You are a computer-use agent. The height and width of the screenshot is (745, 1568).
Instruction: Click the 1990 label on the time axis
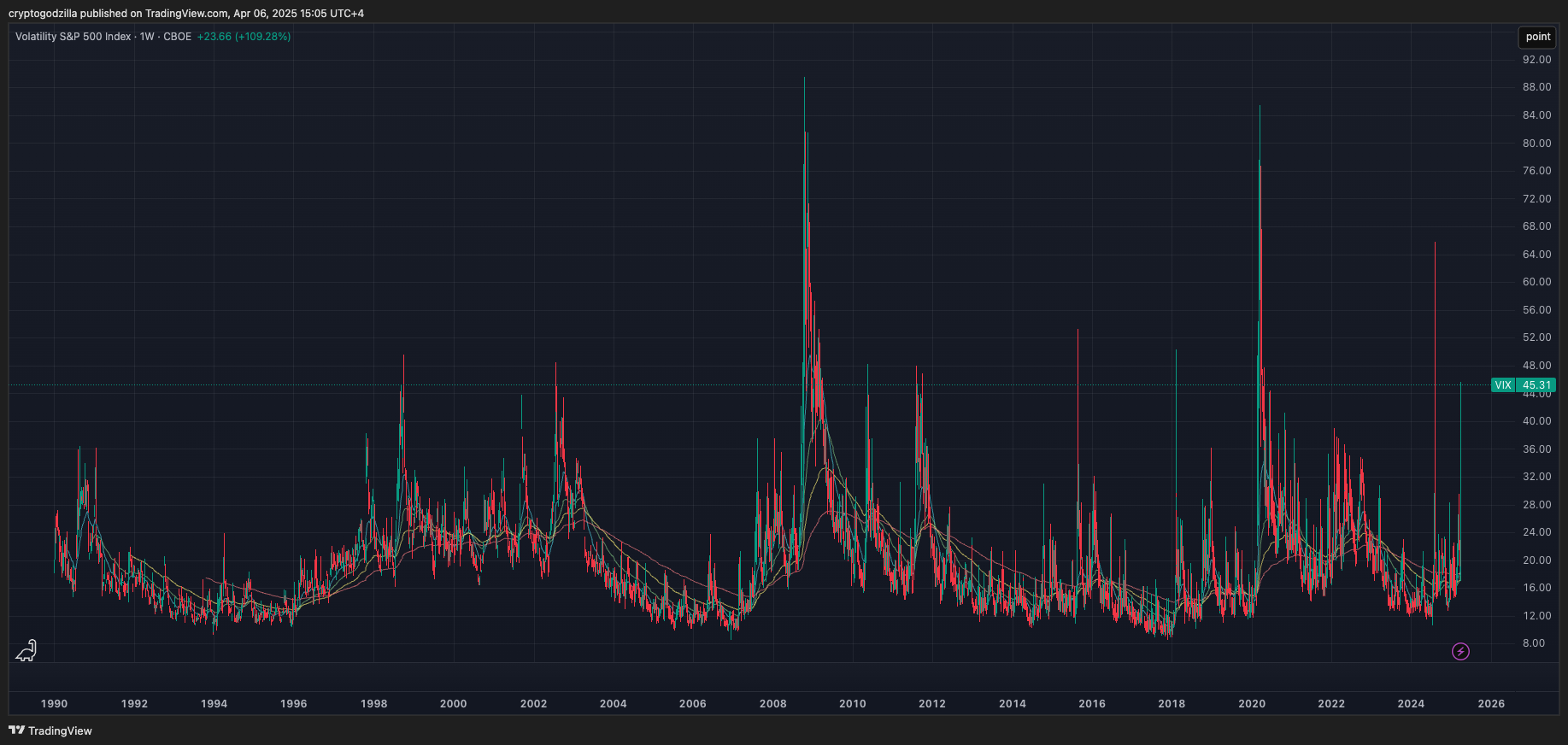(54, 704)
